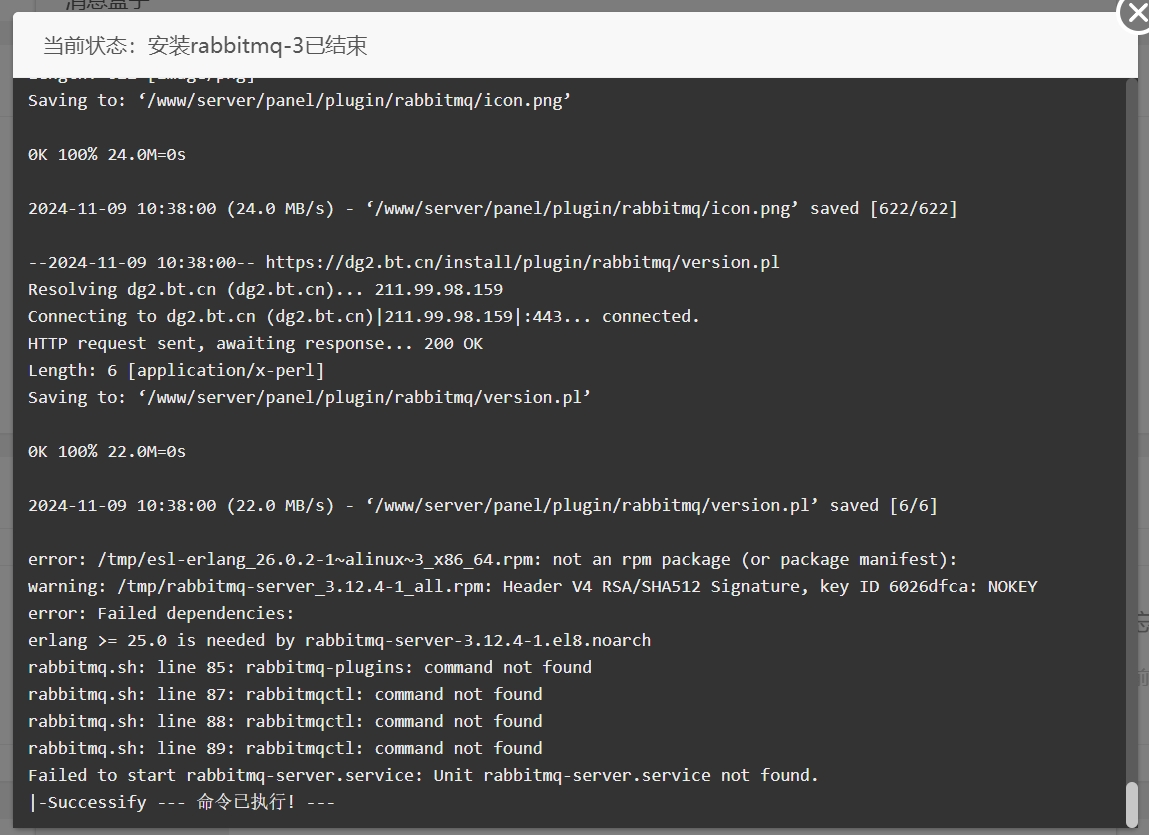Click the 'erlang >= 25.0 is needed' line

pyautogui.click(x=339, y=641)
